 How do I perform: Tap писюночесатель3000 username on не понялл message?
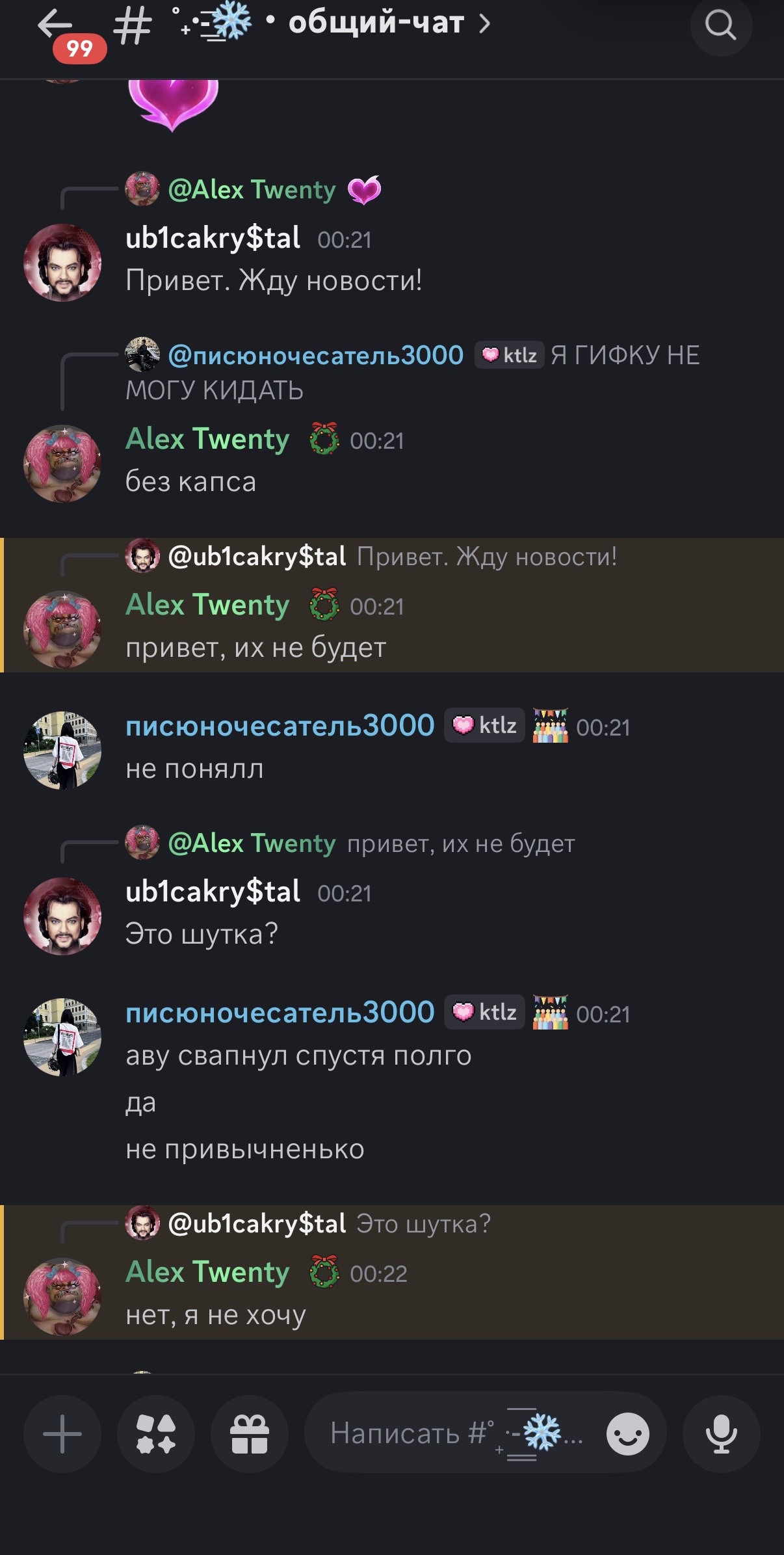tap(280, 726)
